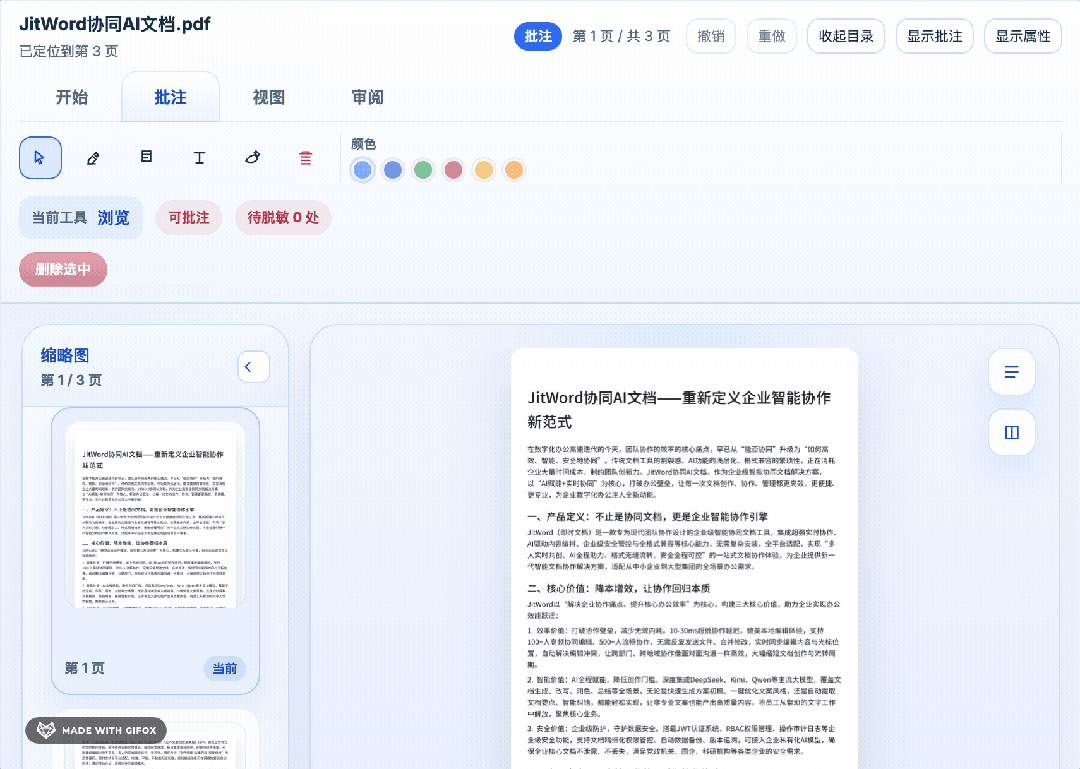The image size is (1080, 769).
Task: Click the JitWord协同AI文档.pdf file title
Action: tap(115, 24)
